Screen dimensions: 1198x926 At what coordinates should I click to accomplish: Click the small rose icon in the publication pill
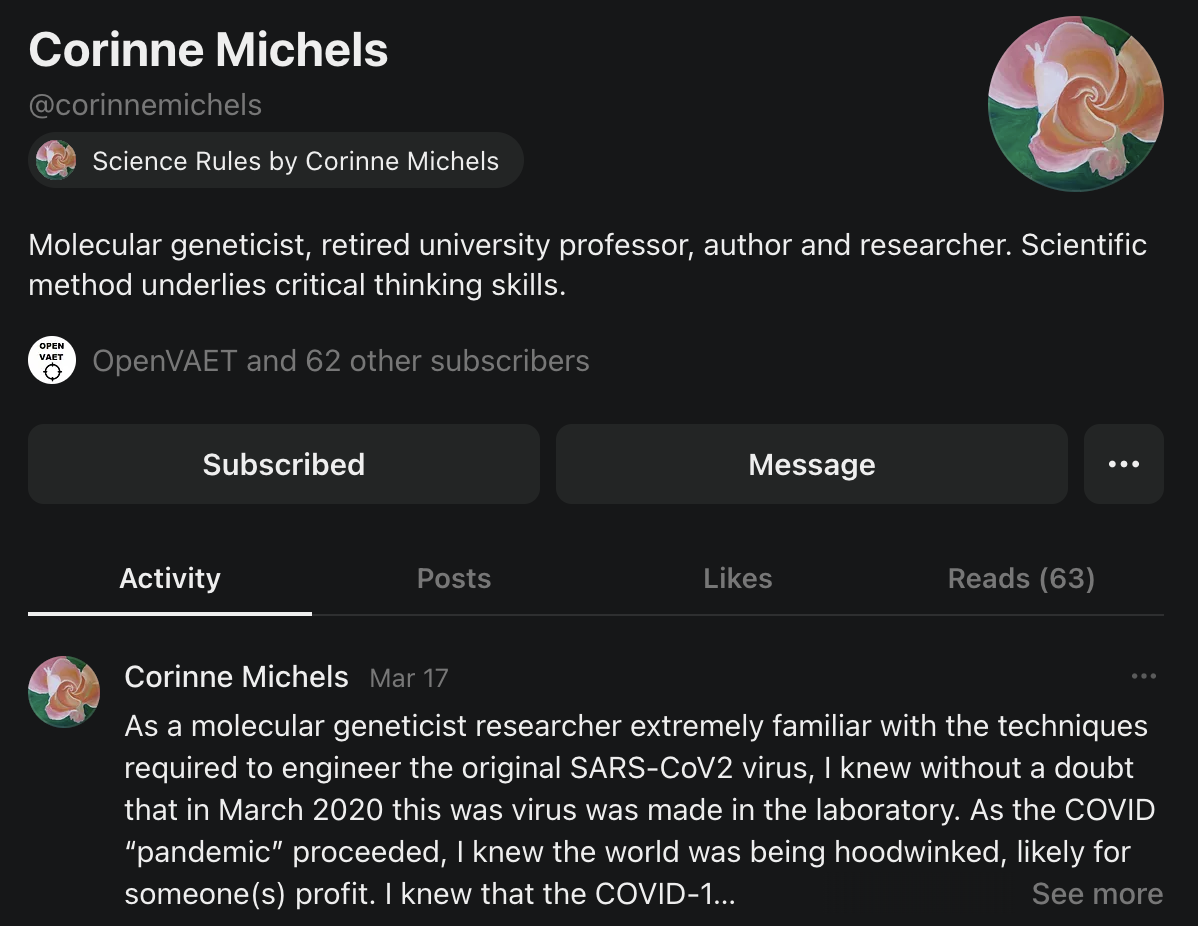click(56, 160)
